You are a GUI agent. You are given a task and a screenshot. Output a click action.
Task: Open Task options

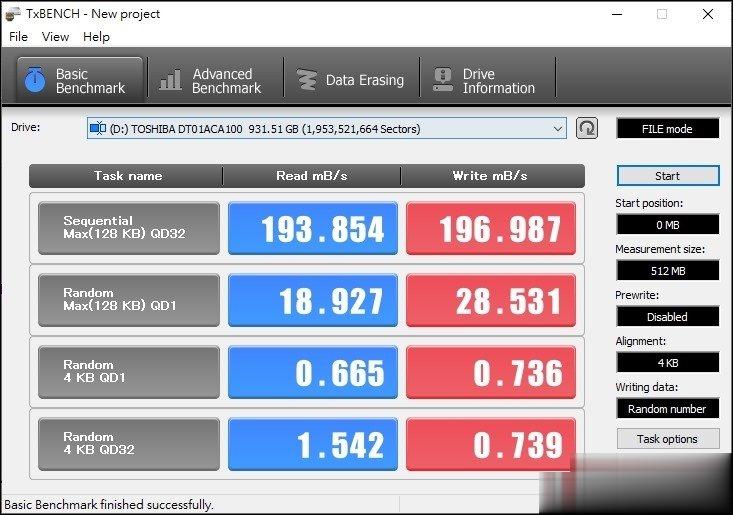tap(668, 439)
